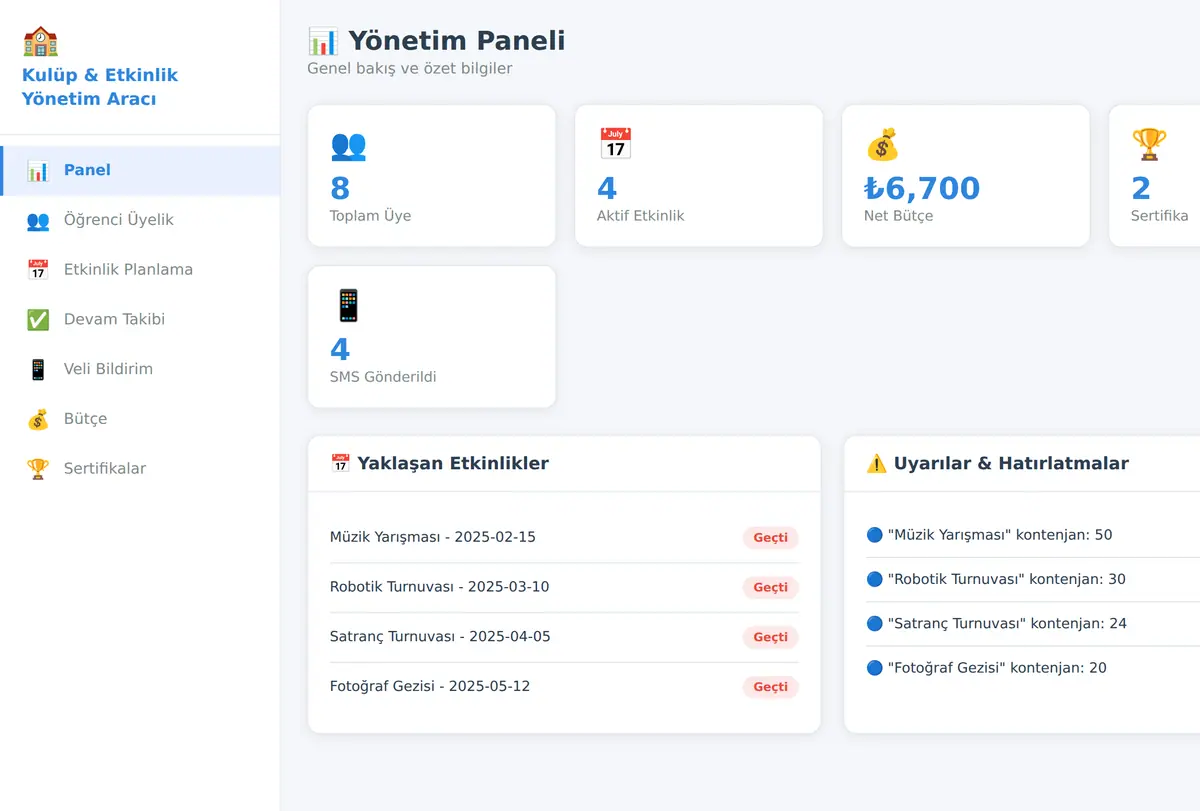Click the Geçti badge for Fotoğraf Gezisi
Image resolution: width=1200 pixels, height=811 pixels.
pos(770,687)
